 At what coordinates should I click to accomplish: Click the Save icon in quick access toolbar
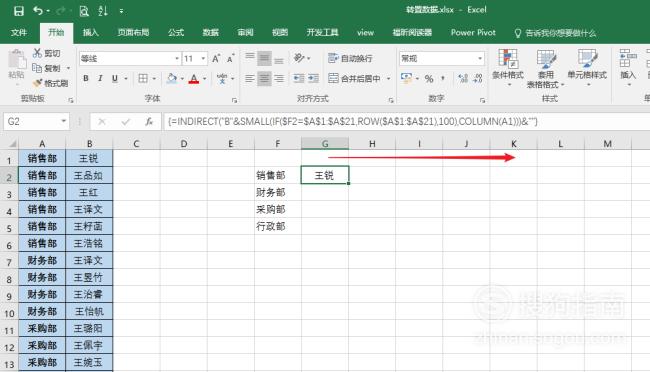click(x=19, y=11)
